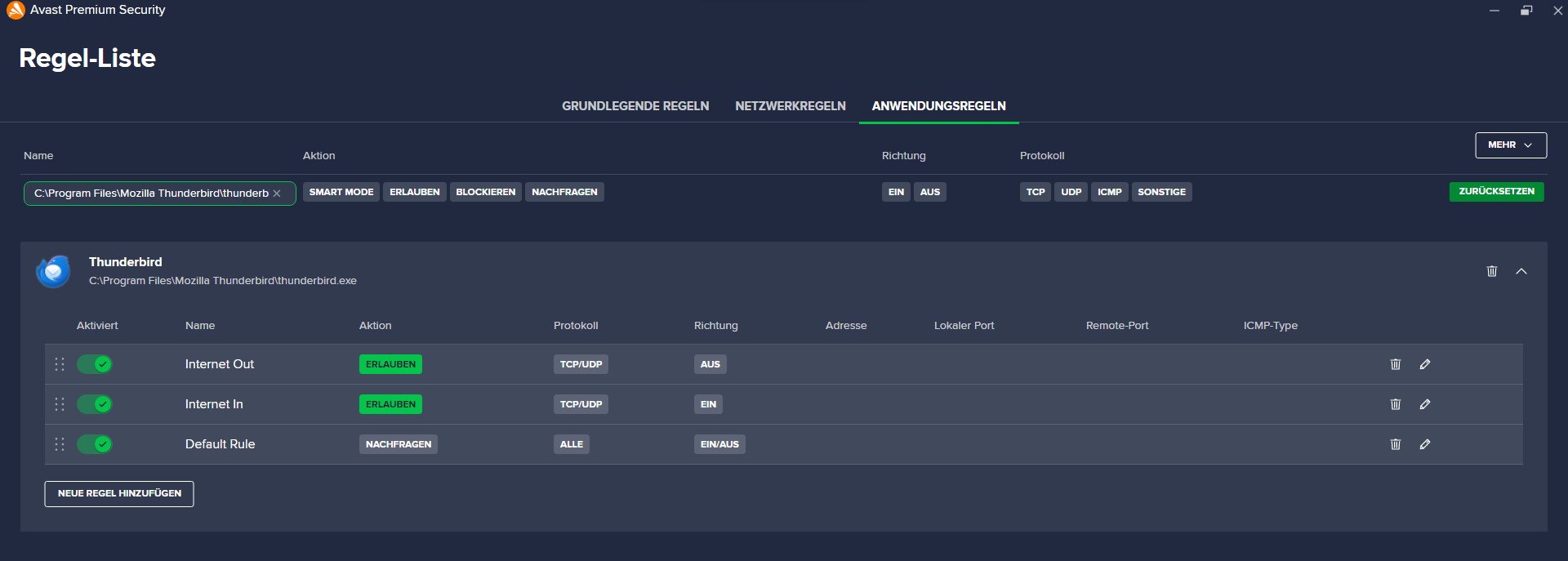This screenshot has height=561, width=1568.
Task: Filter by Erlauben action
Action: [x=415, y=192]
